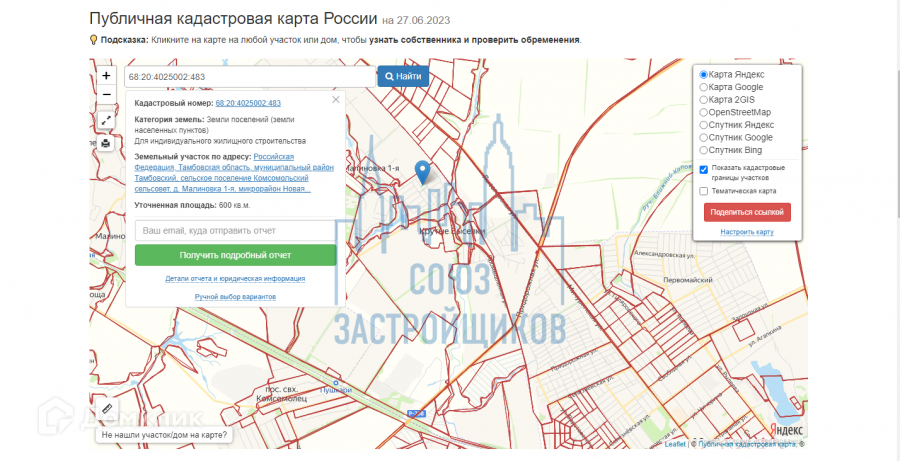Image resolution: width=900 pixels, height=461 pixels.
Task: Open cadastral number 68:20:4025002:483 link
Action: tap(248, 103)
